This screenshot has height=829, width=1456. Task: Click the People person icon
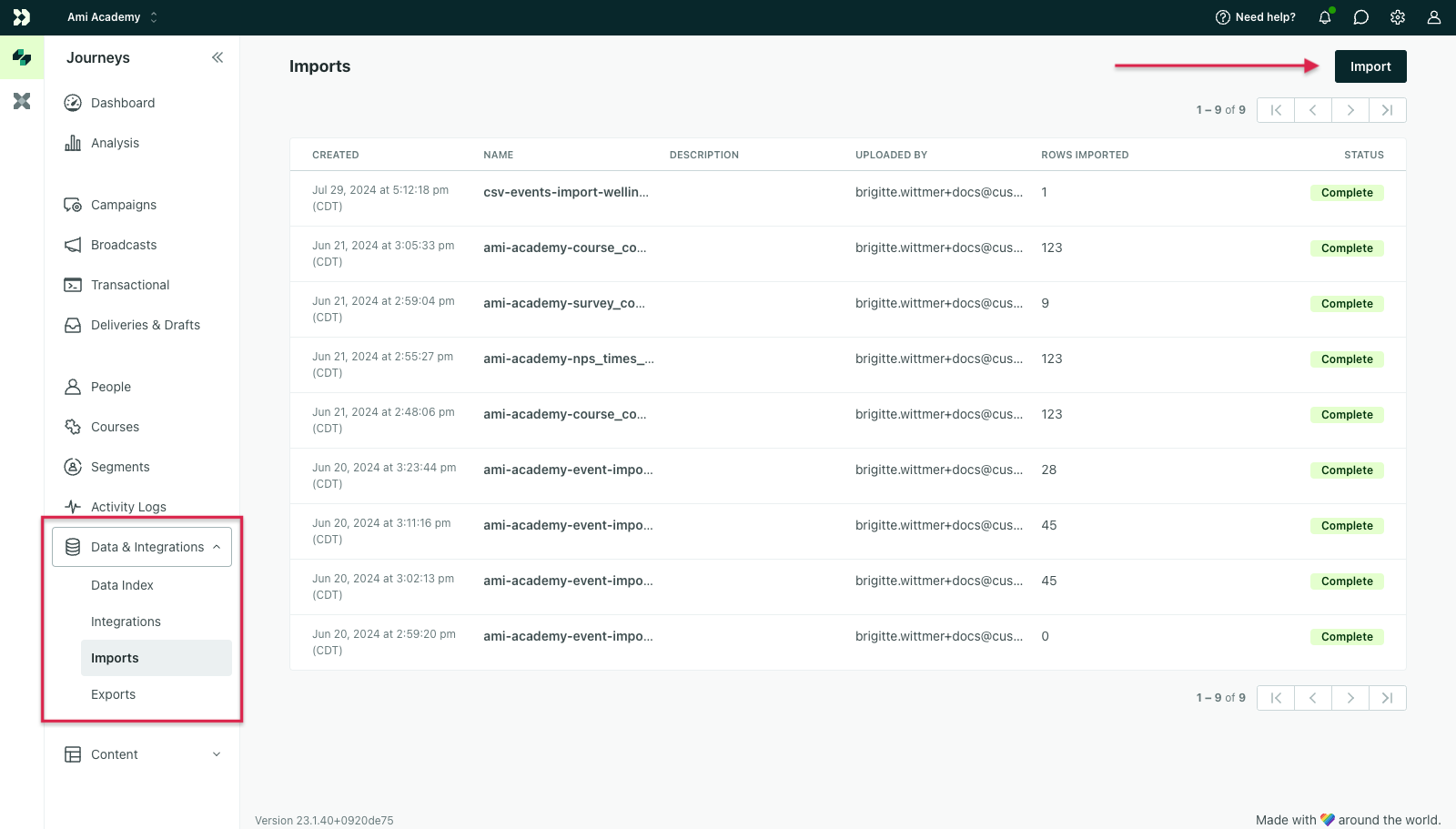[73, 387]
